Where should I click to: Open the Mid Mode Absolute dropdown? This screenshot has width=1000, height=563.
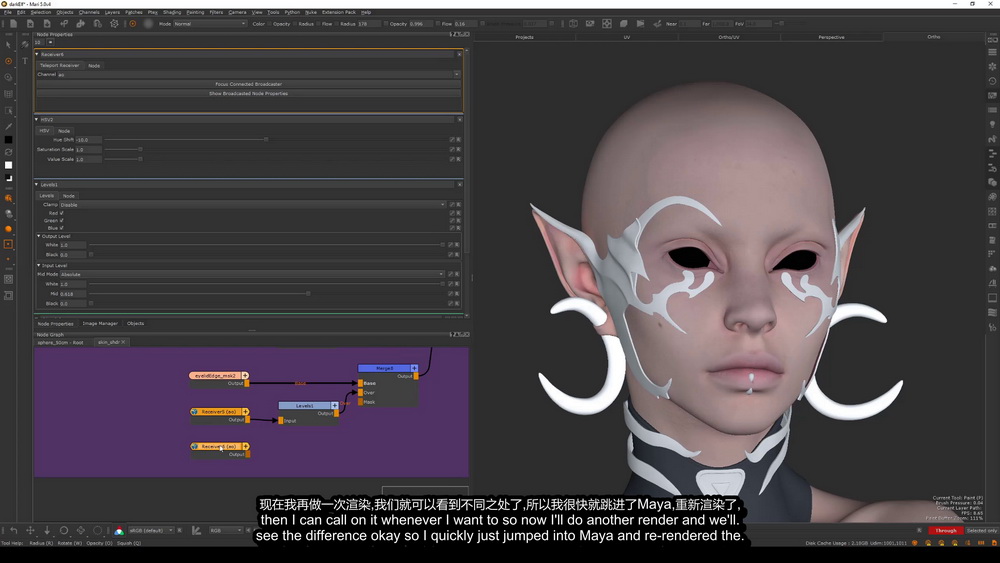click(x=252, y=274)
